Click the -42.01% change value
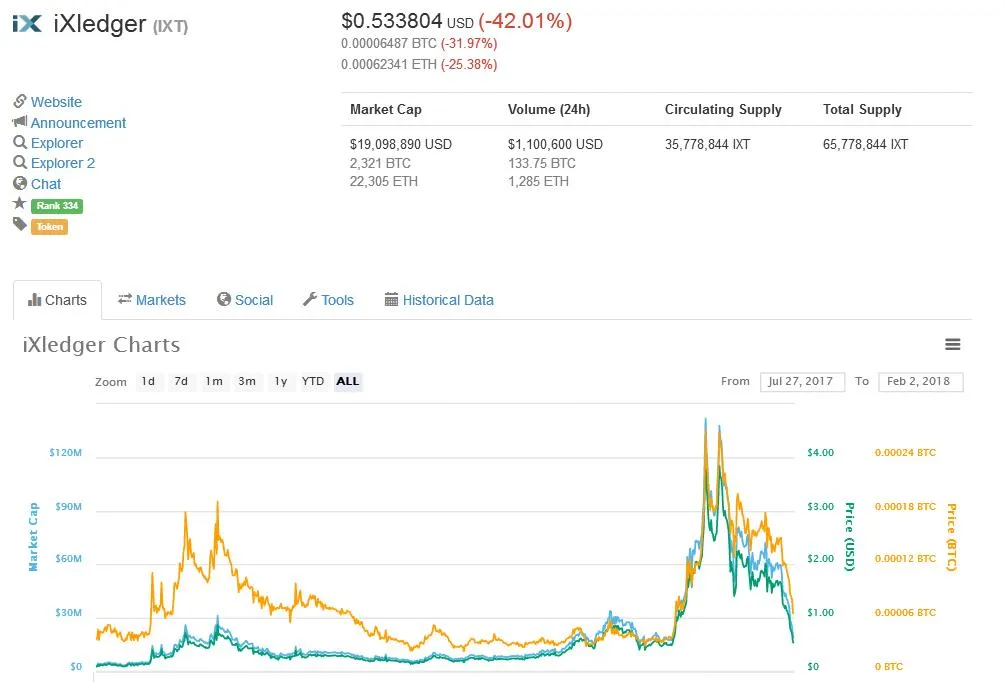This screenshot has height=682, width=1006. 525,21
